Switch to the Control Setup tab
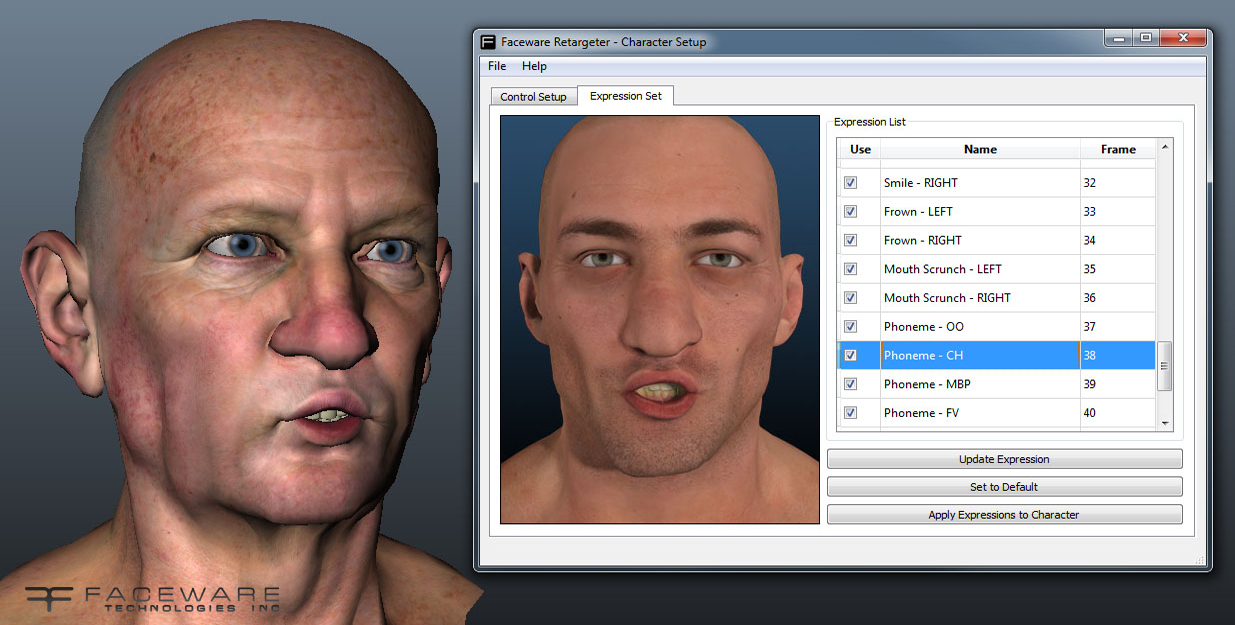Viewport: 1235px width, 625px height. (533, 97)
